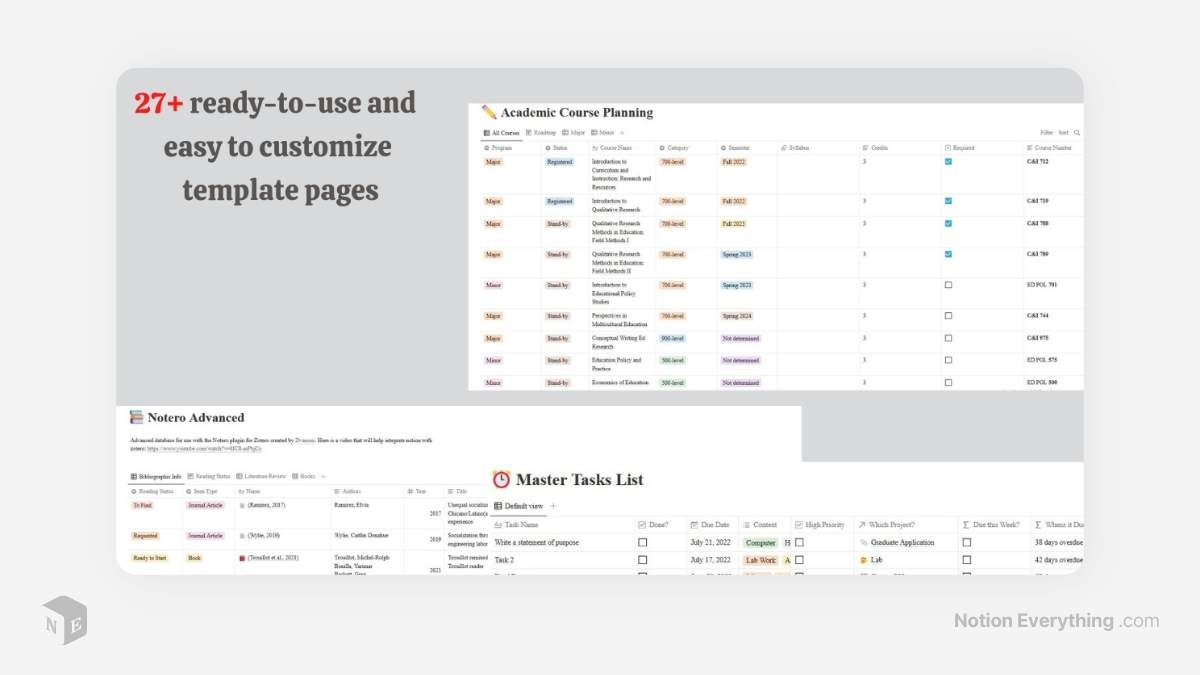
Task: Uncheck Required for course C&I 719
Action: pos(948,201)
